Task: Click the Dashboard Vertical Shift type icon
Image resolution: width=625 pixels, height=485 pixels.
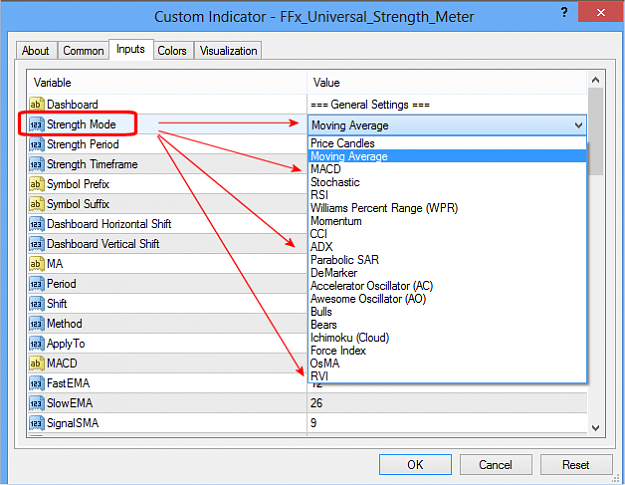Action: point(36,244)
